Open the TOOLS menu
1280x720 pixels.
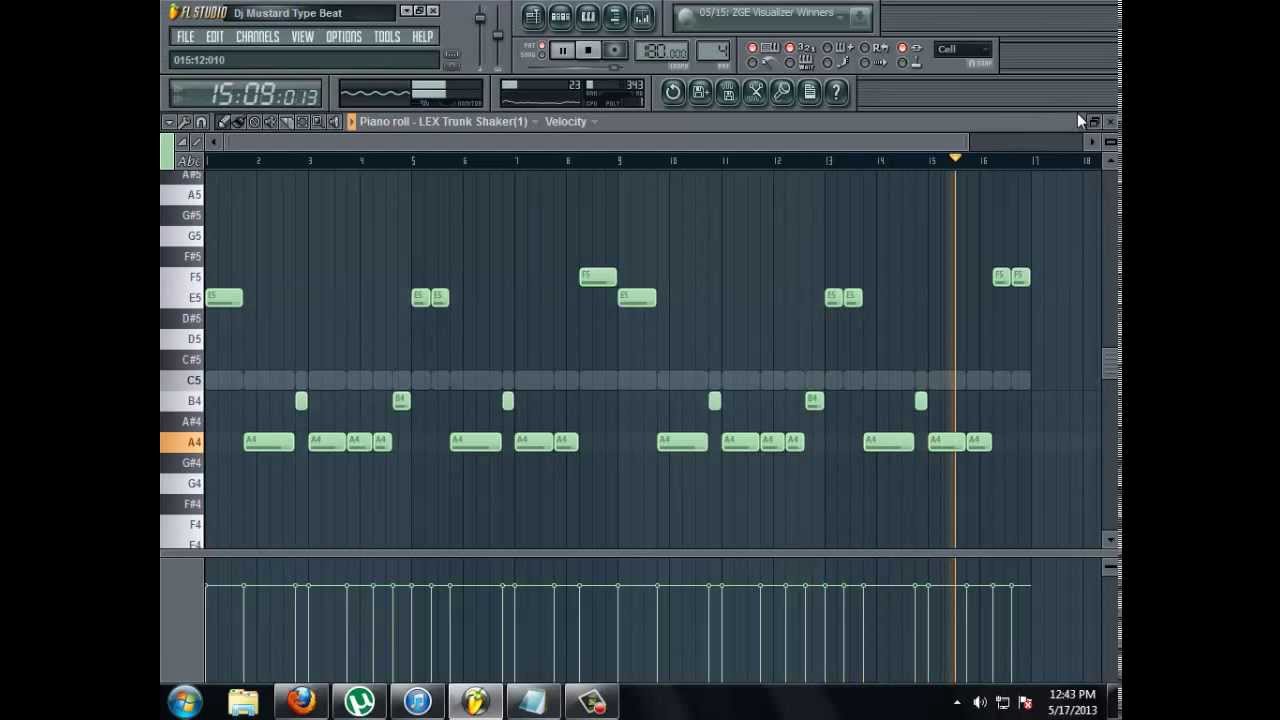tap(386, 37)
